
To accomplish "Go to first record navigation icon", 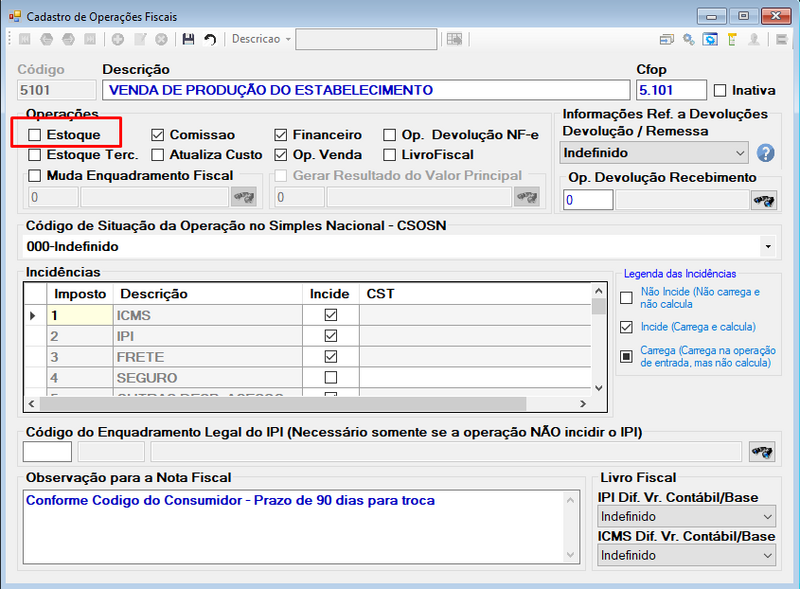I will pos(24,39).
